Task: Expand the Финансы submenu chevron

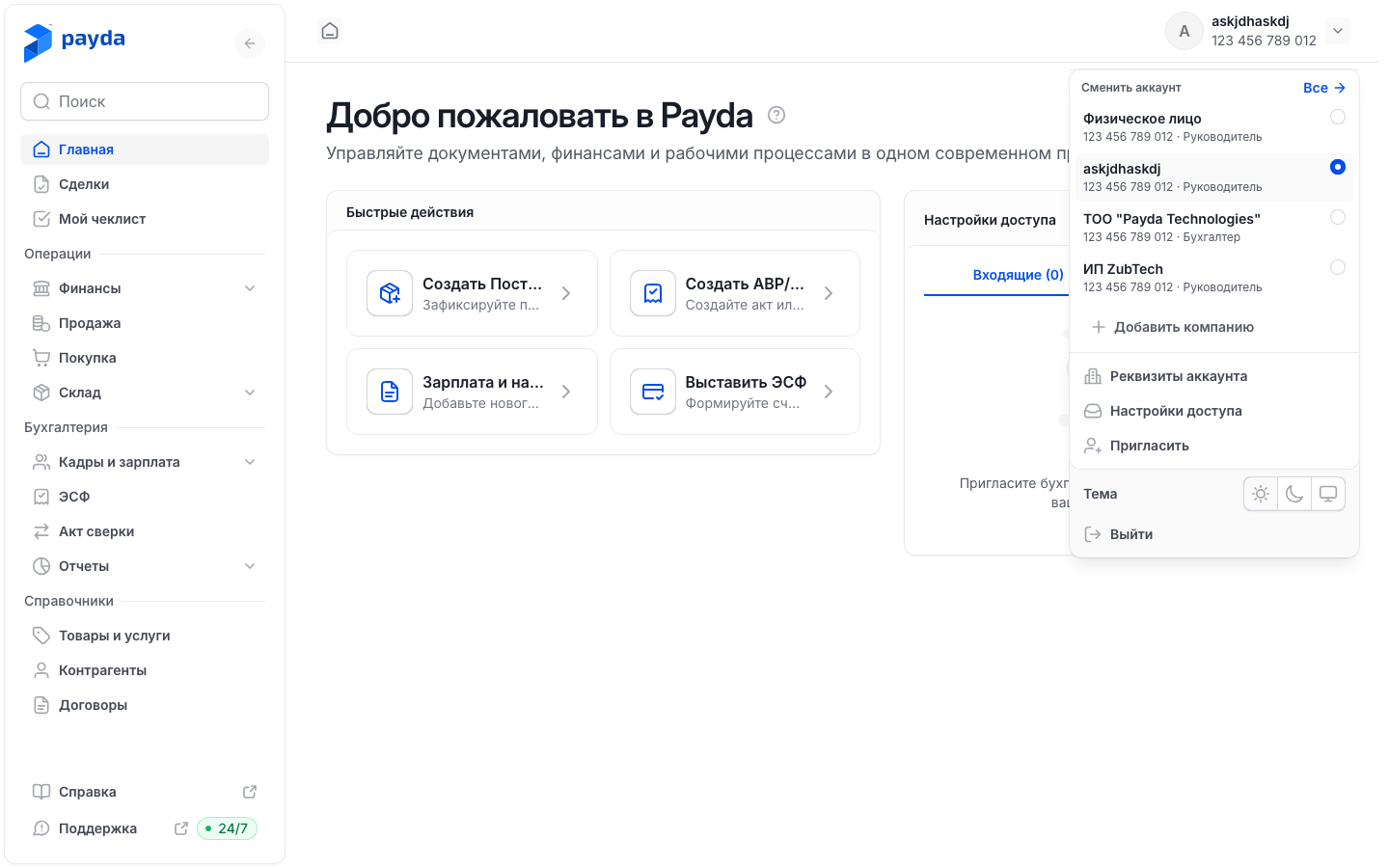Action: coord(250,288)
